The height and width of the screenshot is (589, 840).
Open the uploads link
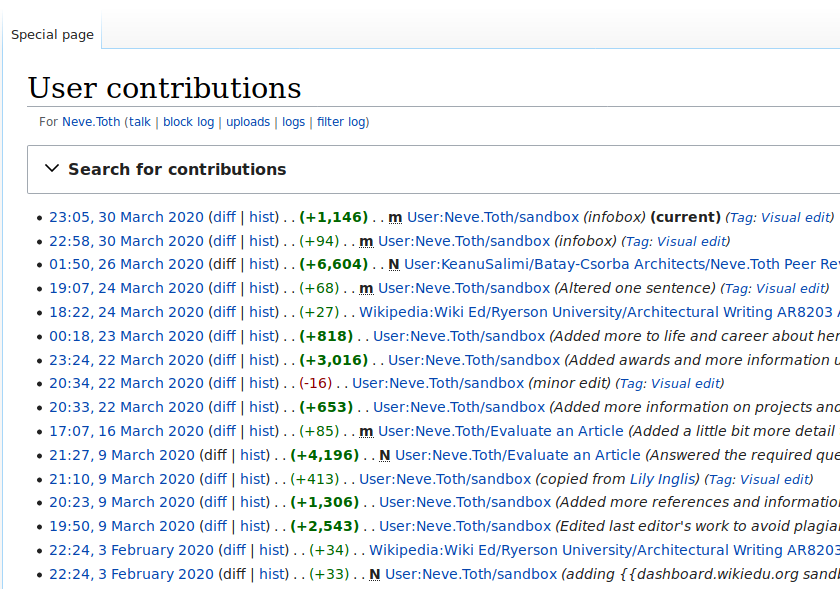point(248,122)
